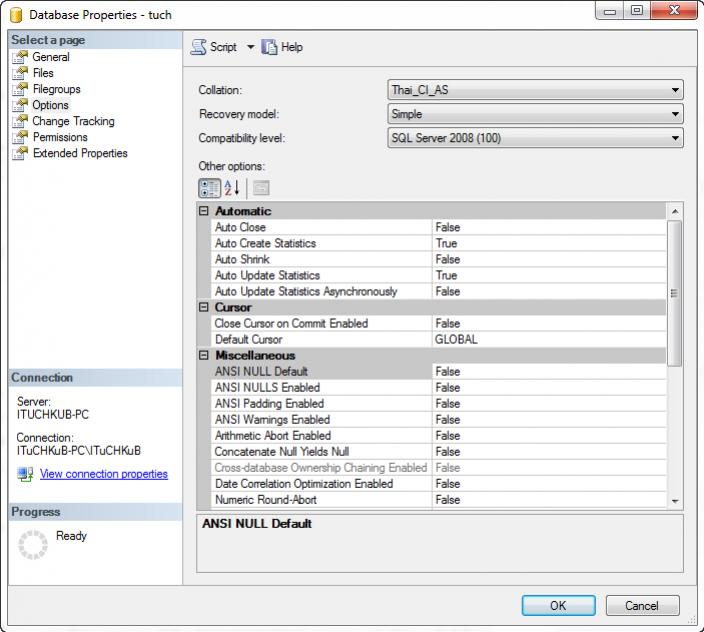Image resolution: width=704 pixels, height=632 pixels.
Task: Select the Arithmetic Abort Enabled row
Action: tap(438, 436)
